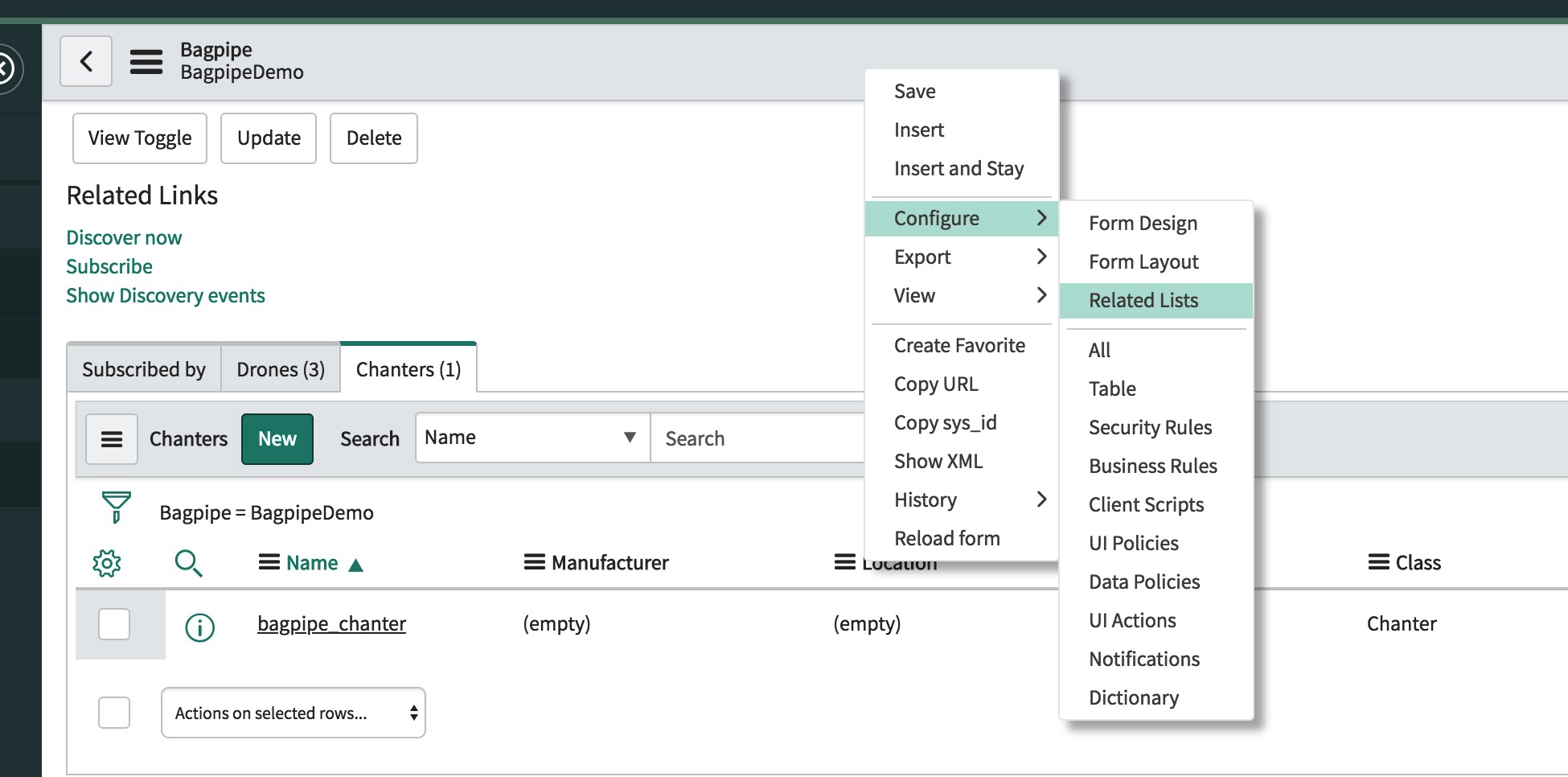
Task: Follow the Discover now link
Action: [124, 237]
